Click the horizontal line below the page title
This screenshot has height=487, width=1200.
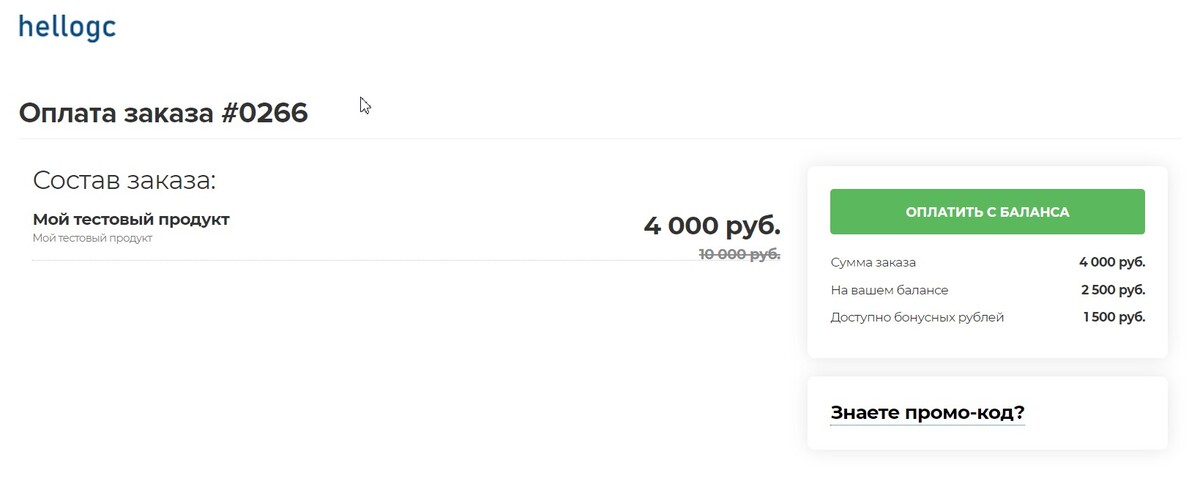600,139
